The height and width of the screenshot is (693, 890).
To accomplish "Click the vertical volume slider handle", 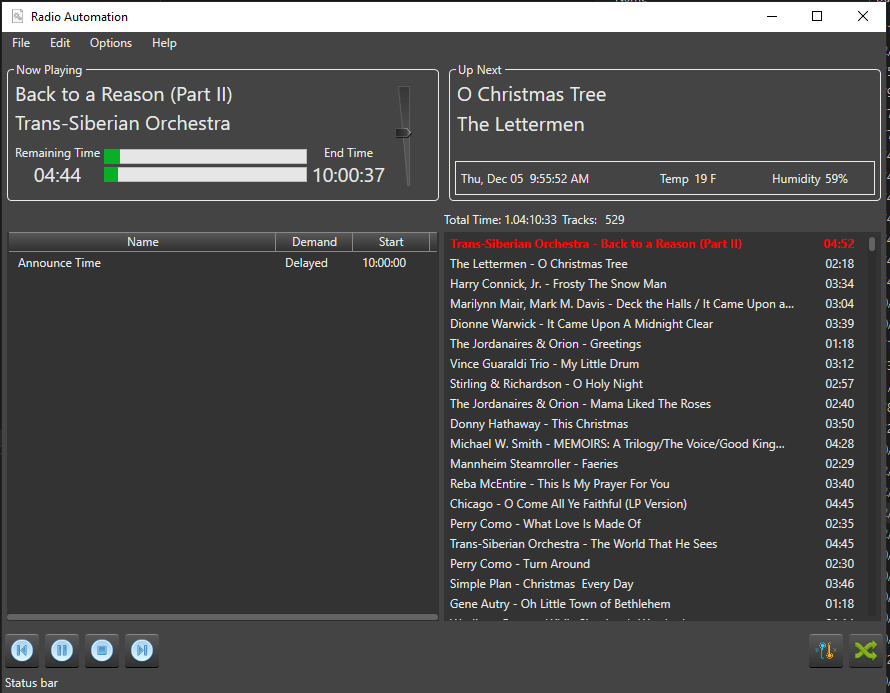I will click(x=403, y=133).
